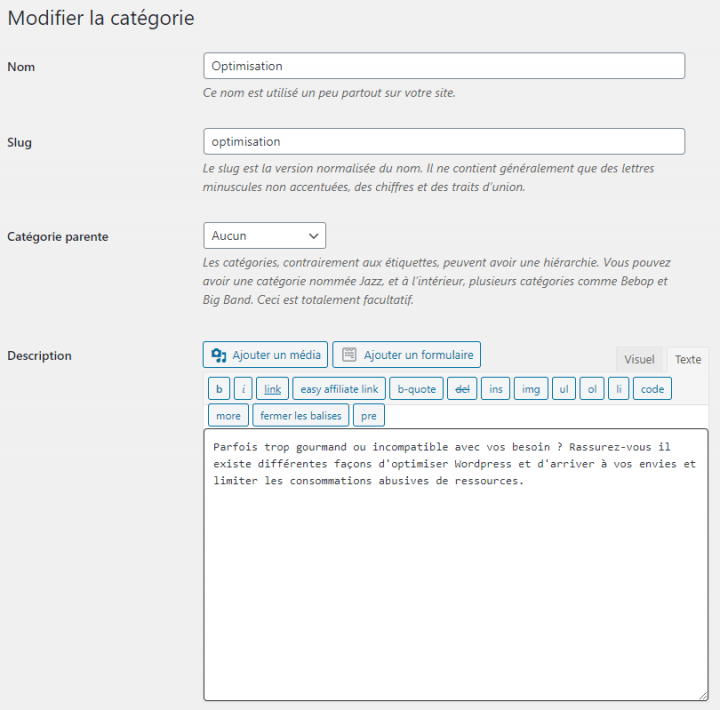The image size is (720, 710).
Task: Insert an image with the img button
Action: point(531,389)
